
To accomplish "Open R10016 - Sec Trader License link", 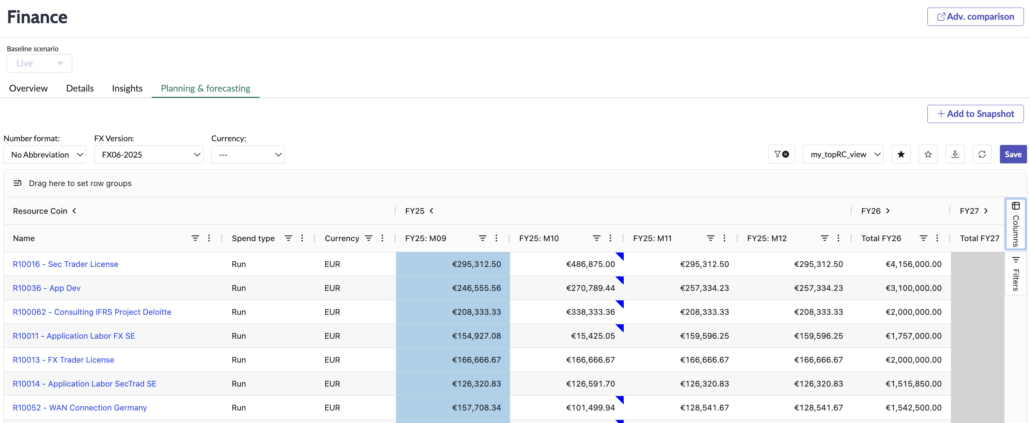I will [65, 264].
